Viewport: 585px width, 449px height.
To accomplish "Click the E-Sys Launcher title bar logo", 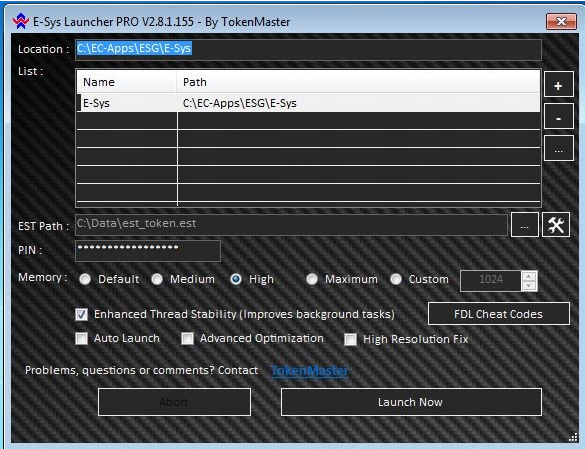I will tap(21, 22).
